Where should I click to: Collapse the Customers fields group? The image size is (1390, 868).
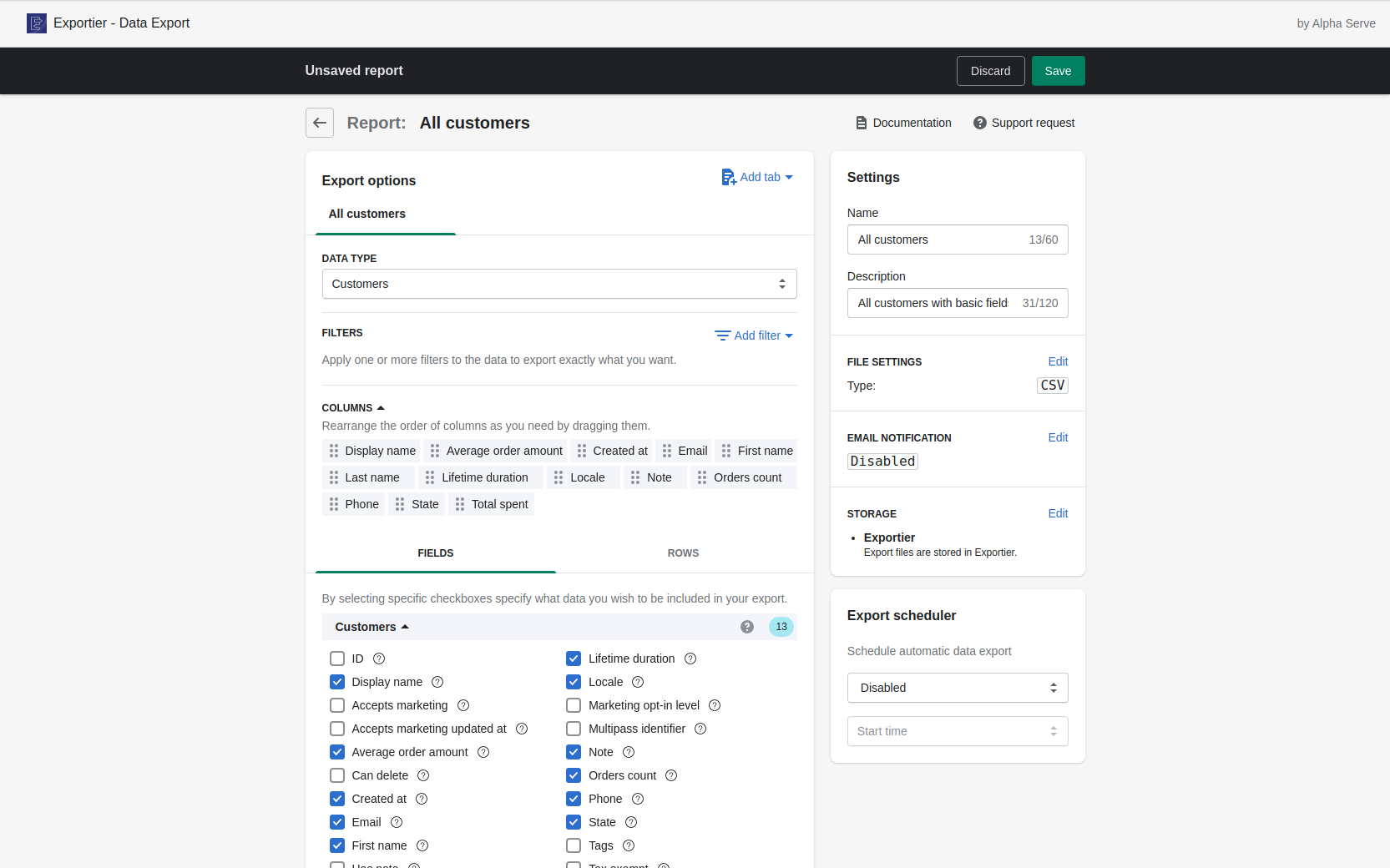[x=372, y=627]
